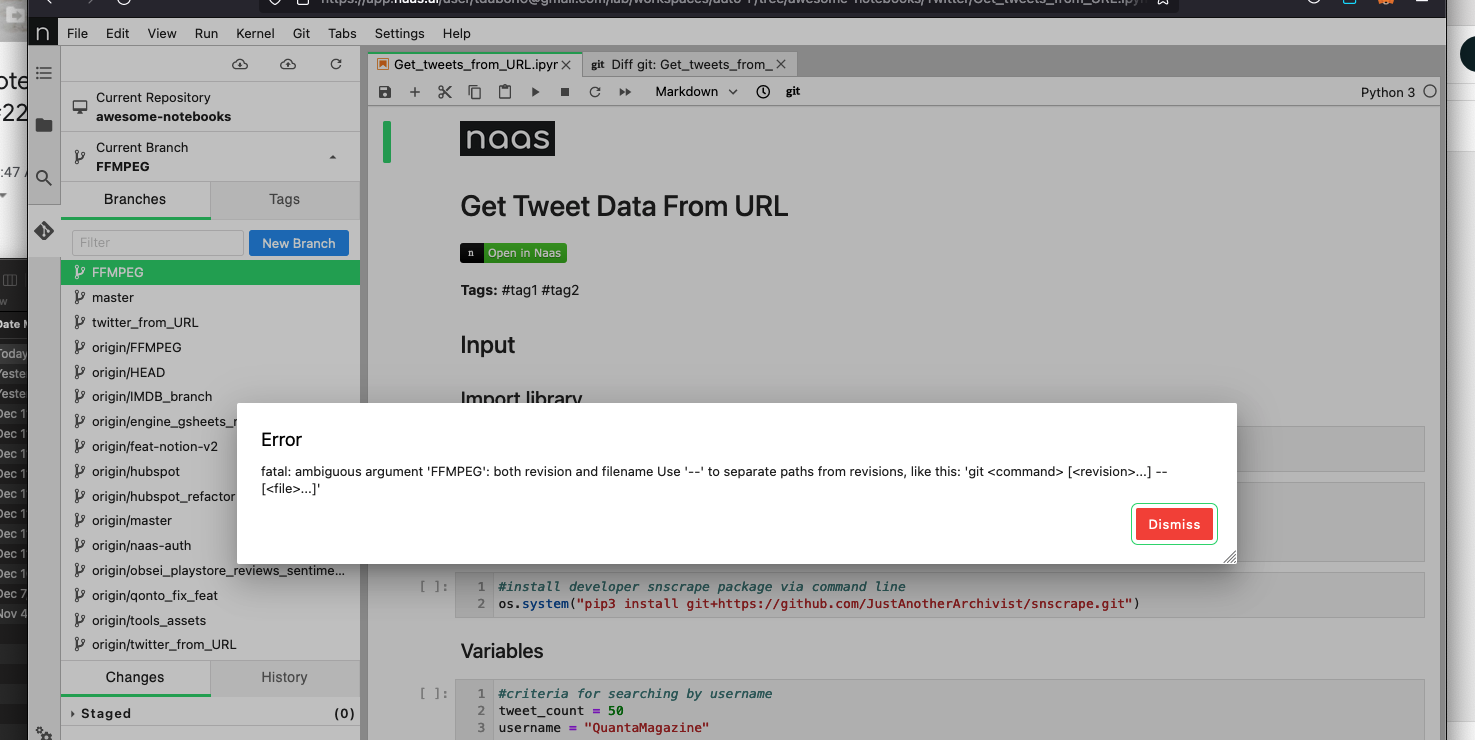
Task: Collapse the Current Branch FFMPEG section
Action: click(333, 156)
